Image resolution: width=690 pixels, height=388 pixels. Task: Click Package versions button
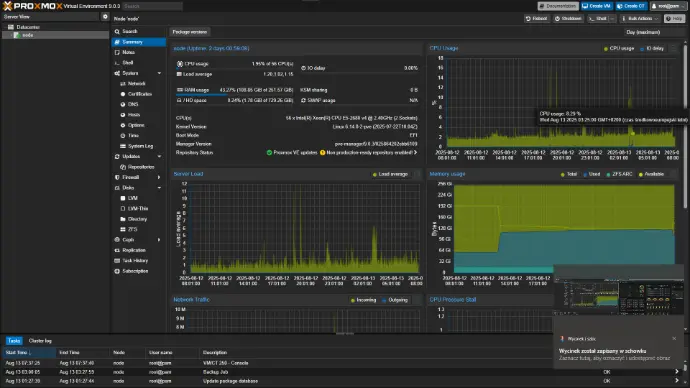tap(190, 32)
